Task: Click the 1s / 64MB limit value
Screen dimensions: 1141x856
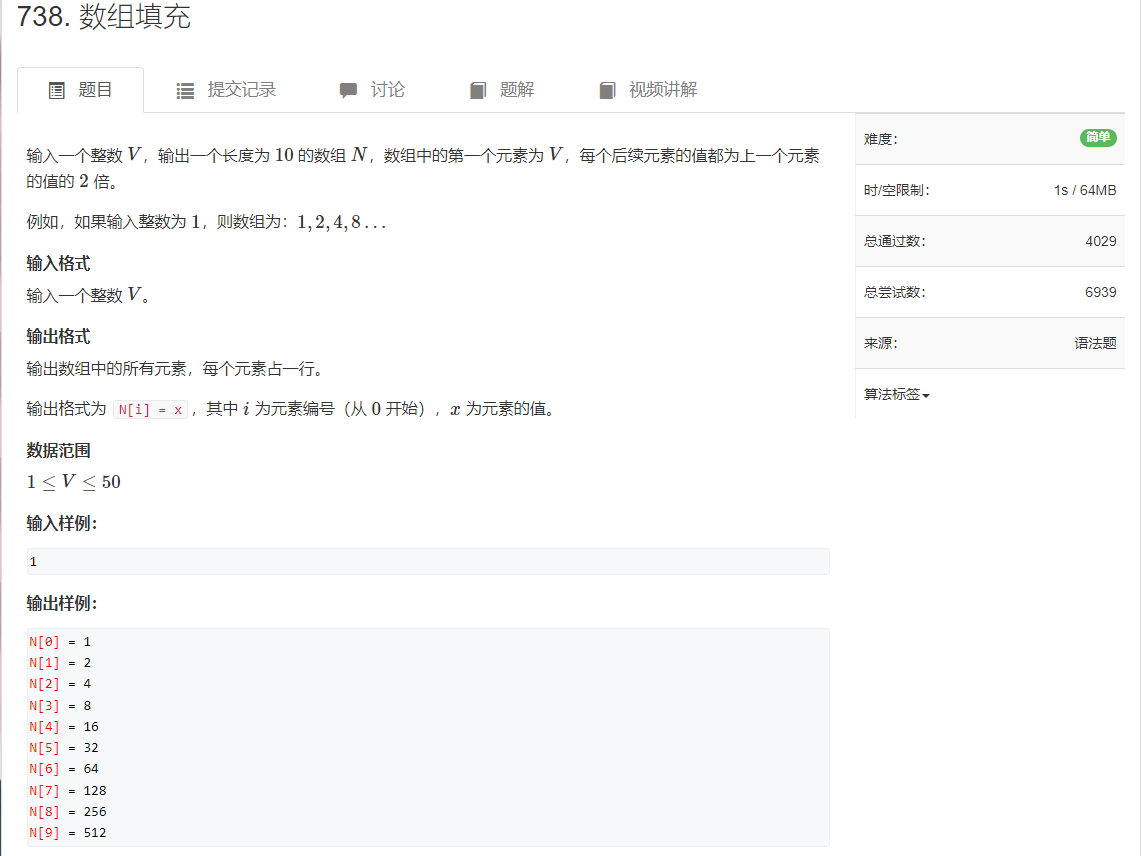Action: [1085, 190]
